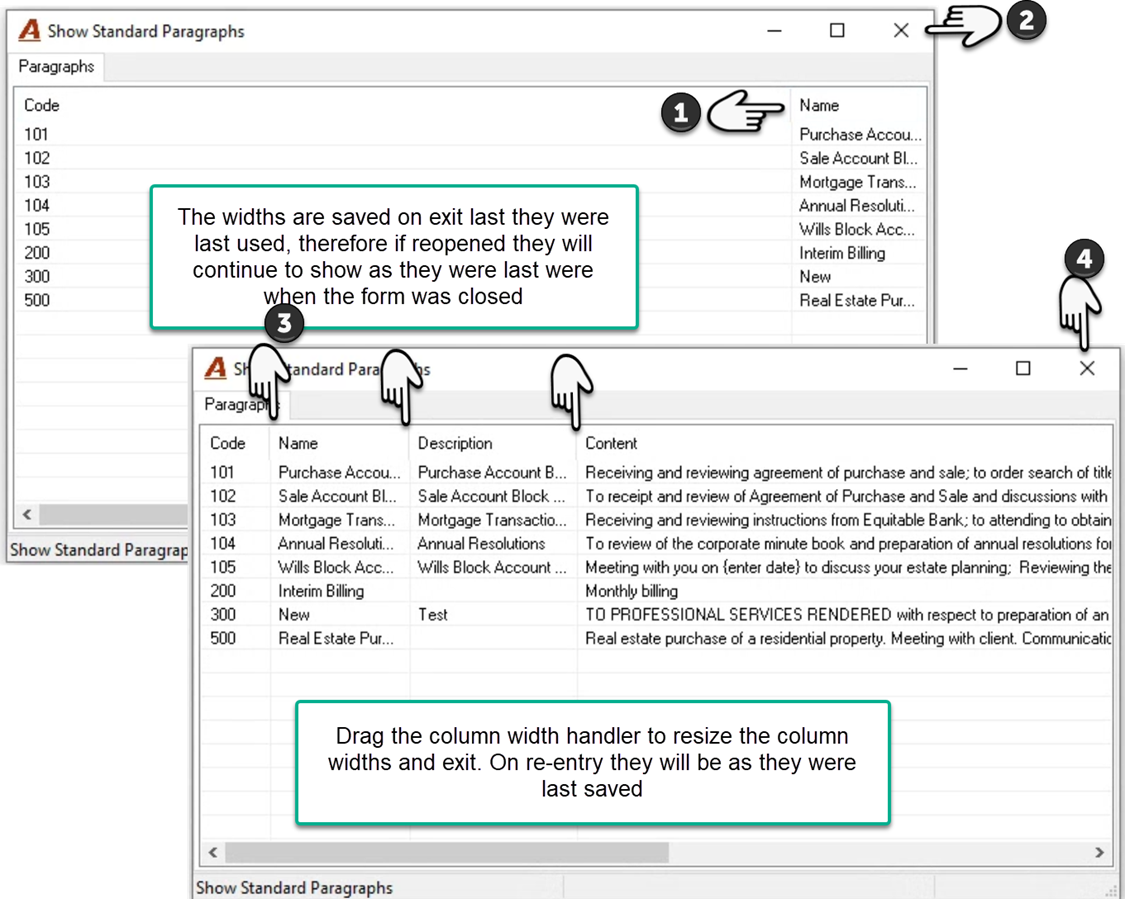The width and height of the screenshot is (1125, 899).
Task: Select code 101 in the front window
Action: point(222,472)
